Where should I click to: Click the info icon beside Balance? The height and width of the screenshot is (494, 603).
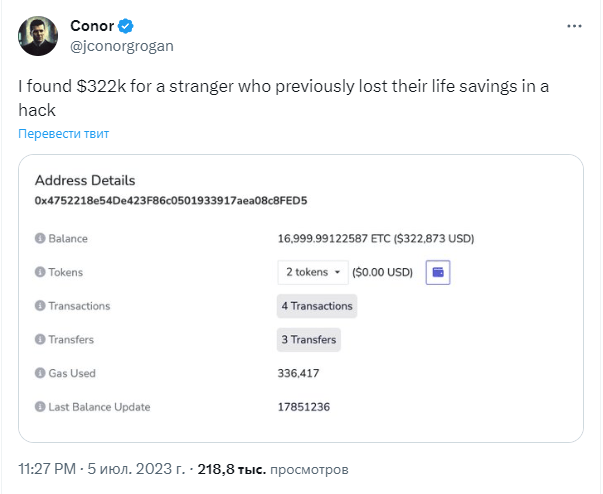click(x=40, y=238)
